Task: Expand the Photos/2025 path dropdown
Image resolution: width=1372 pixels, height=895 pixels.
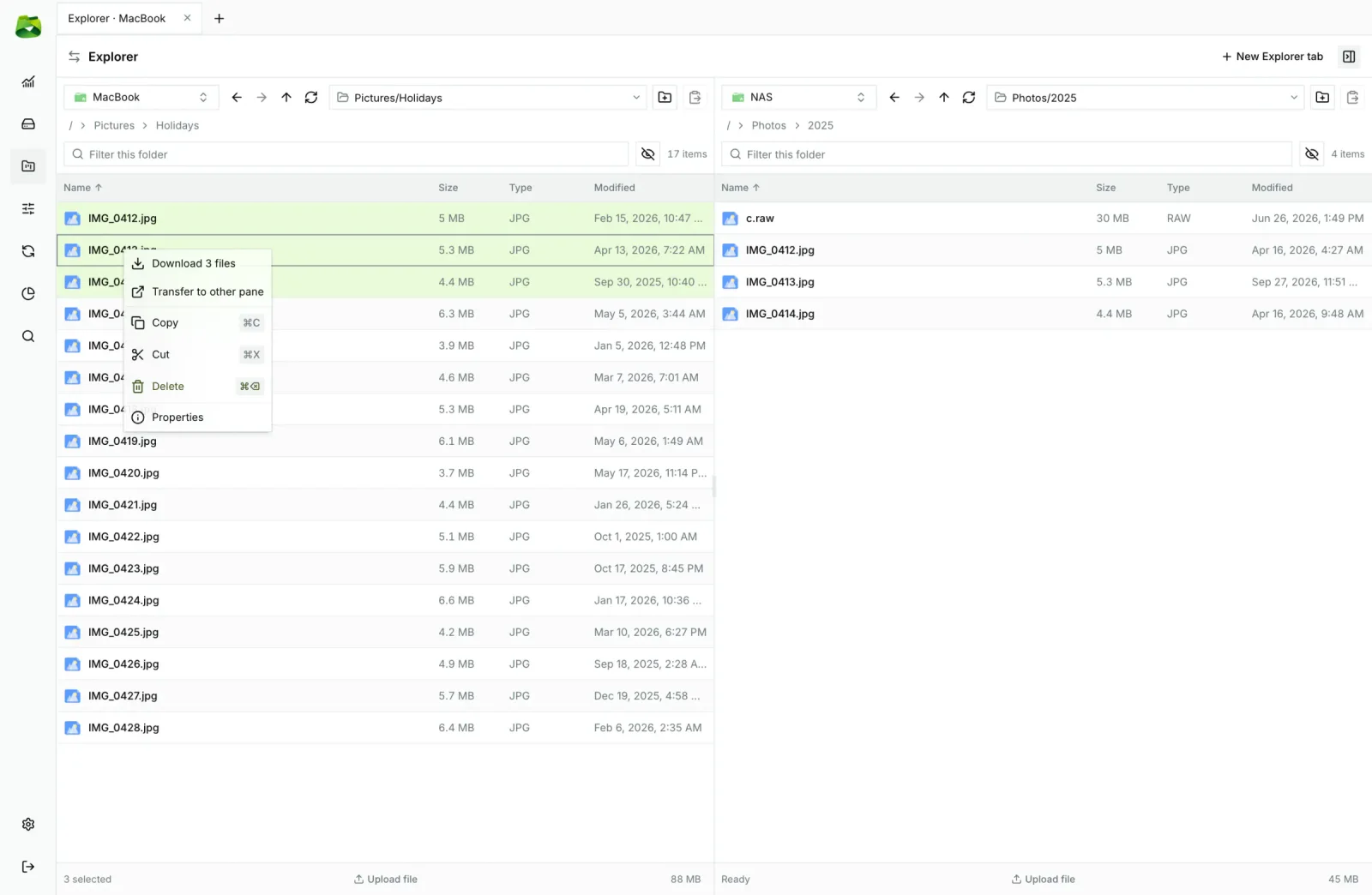Action: (1294, 98)
